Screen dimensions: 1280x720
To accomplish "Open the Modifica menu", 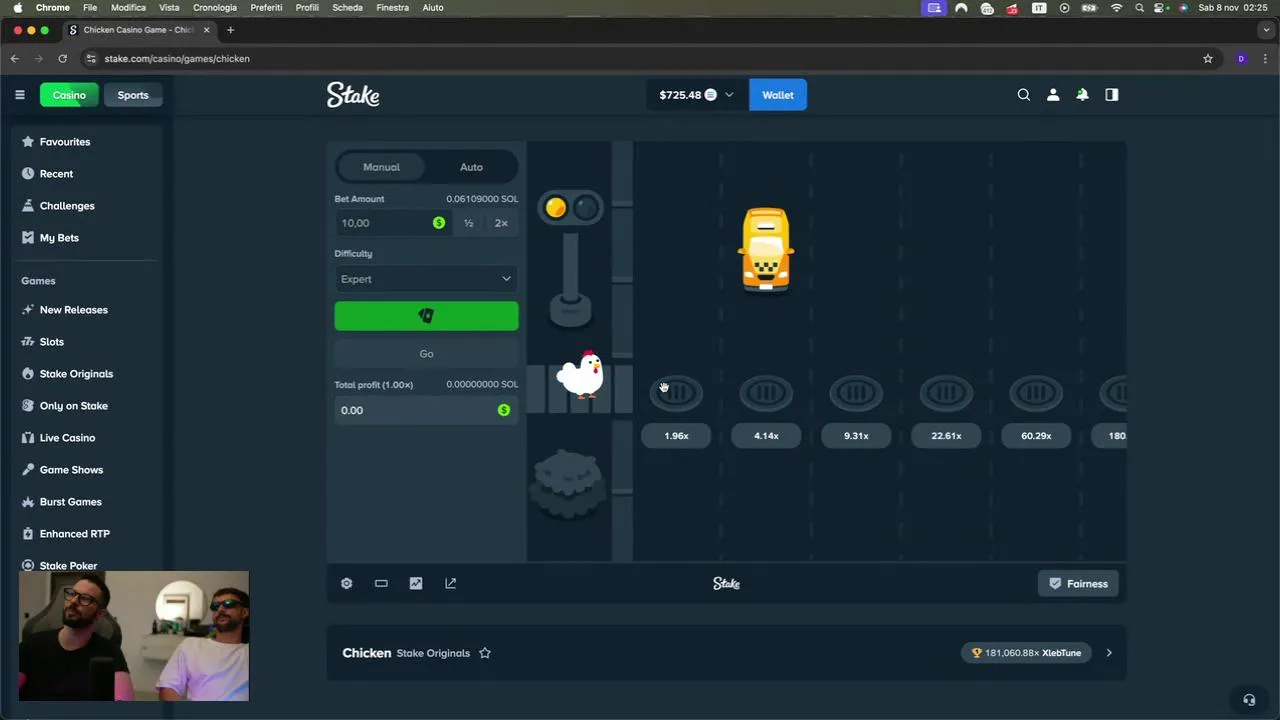I will click(x=128, y=7).
